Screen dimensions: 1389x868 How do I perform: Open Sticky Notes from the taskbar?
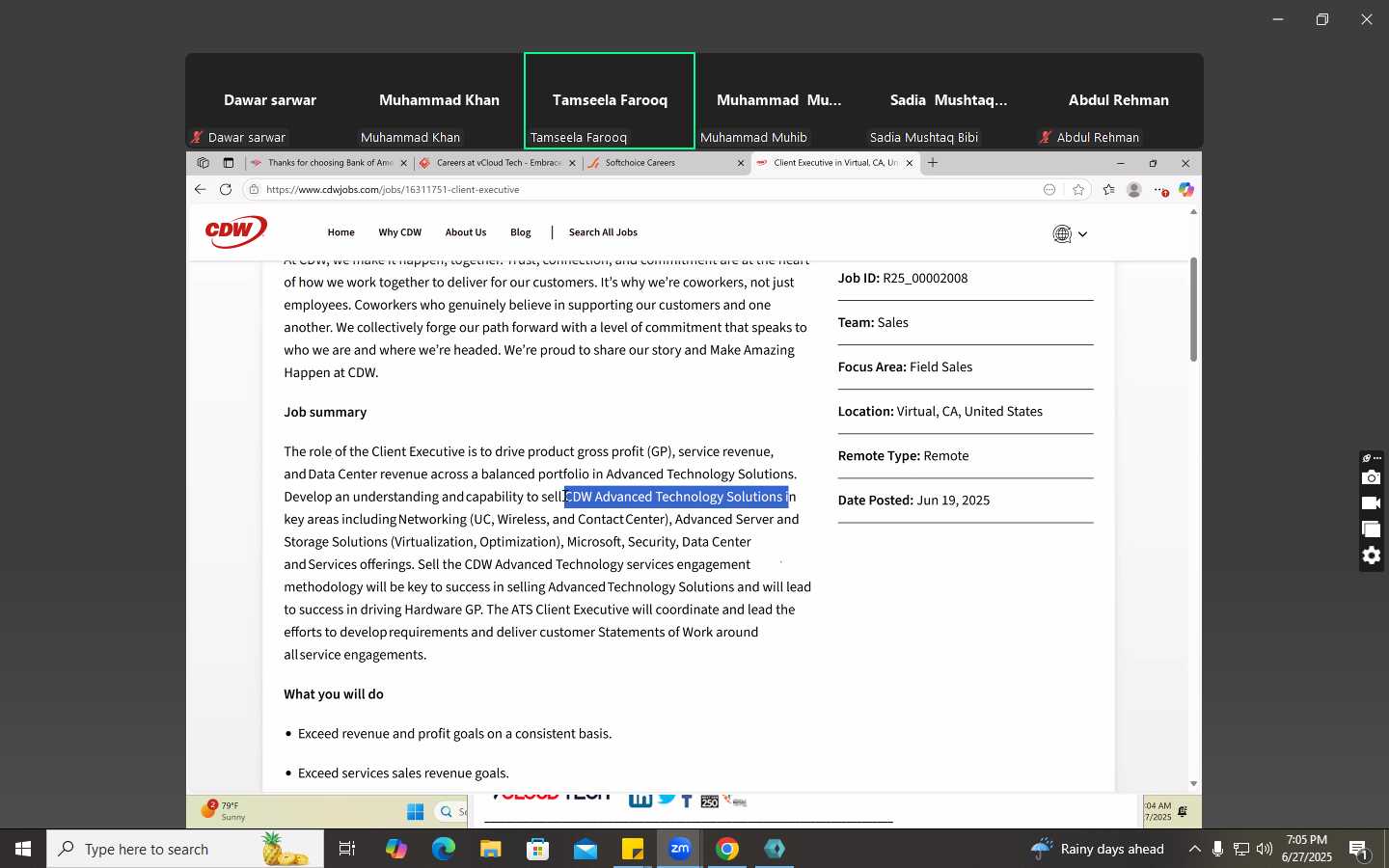(x=633, y=849)
